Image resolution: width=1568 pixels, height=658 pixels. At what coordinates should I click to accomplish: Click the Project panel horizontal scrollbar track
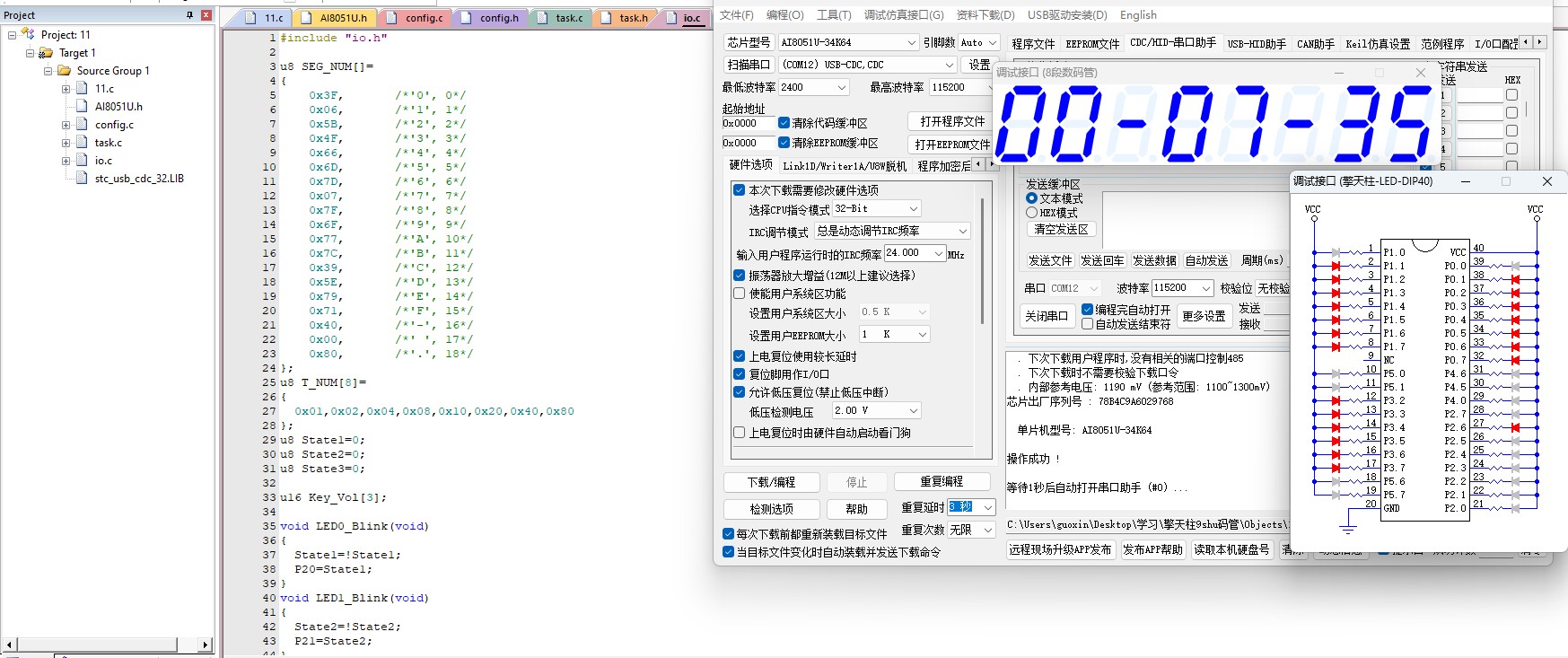[108, 645]
